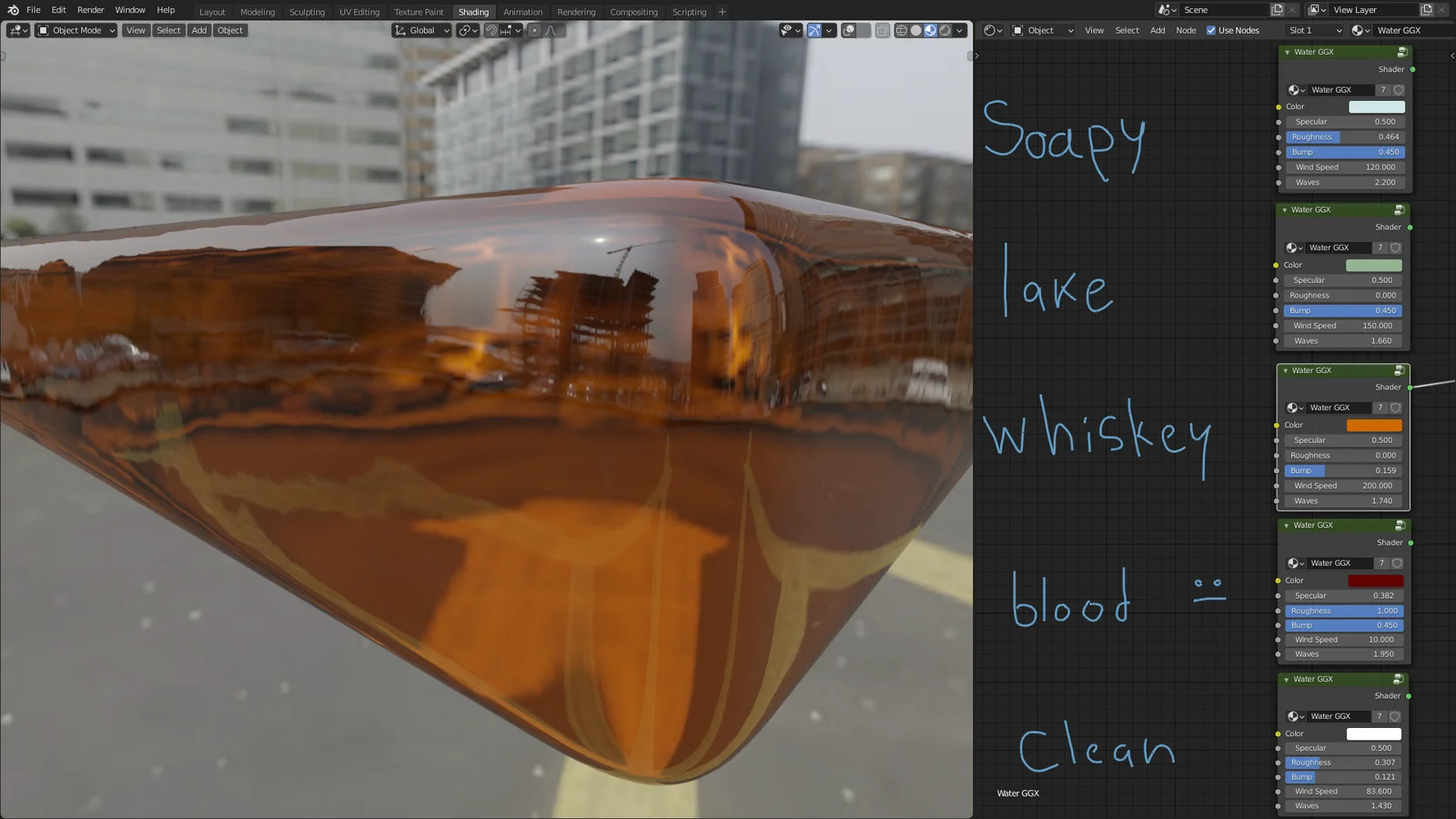This screenshot has height=819, width=1456.
Task: Click the shader editor type selector icon
Action: pos(988,30)
